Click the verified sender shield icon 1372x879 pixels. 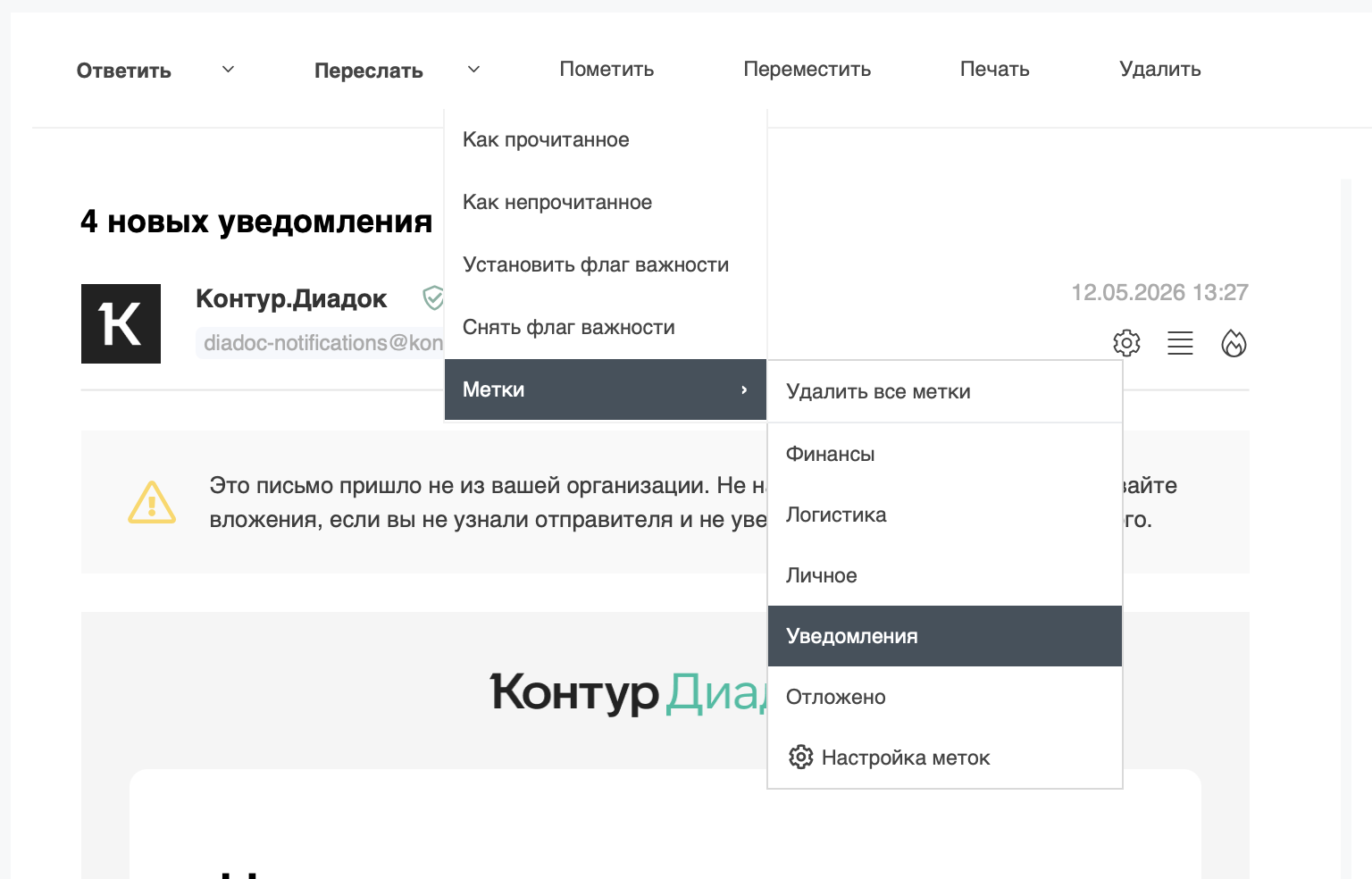pyautogui.click(x=433, y=297)
